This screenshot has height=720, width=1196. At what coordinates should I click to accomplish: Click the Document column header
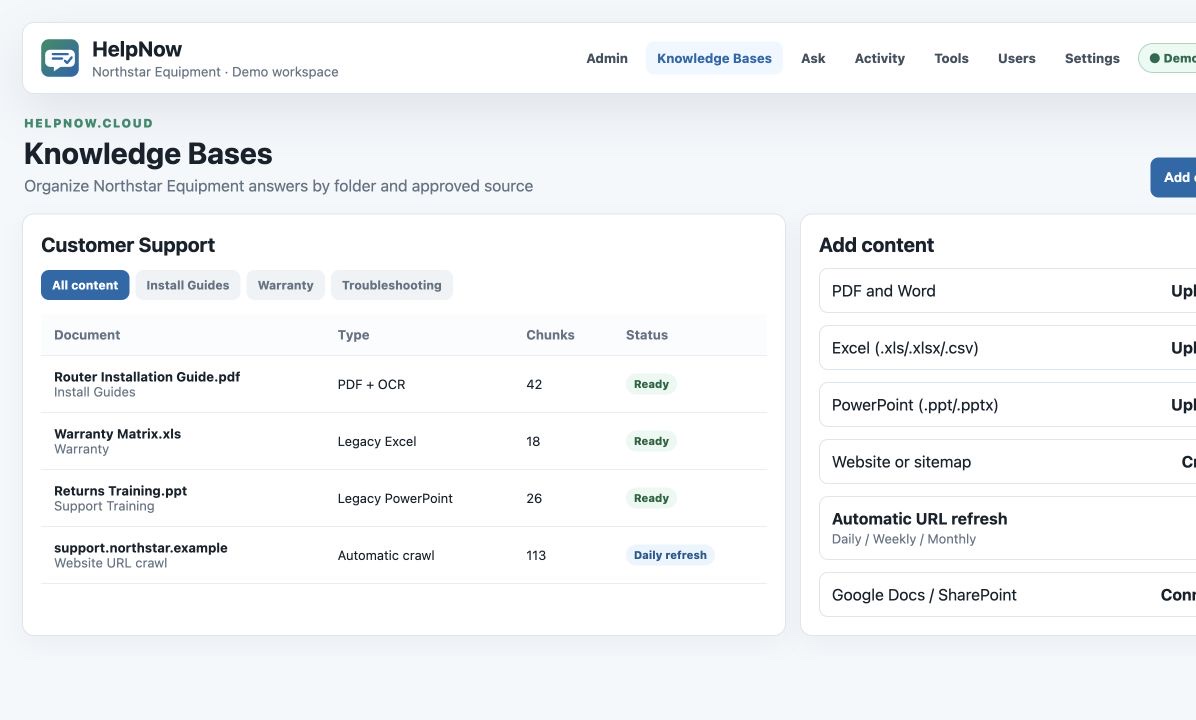point(87,335)
